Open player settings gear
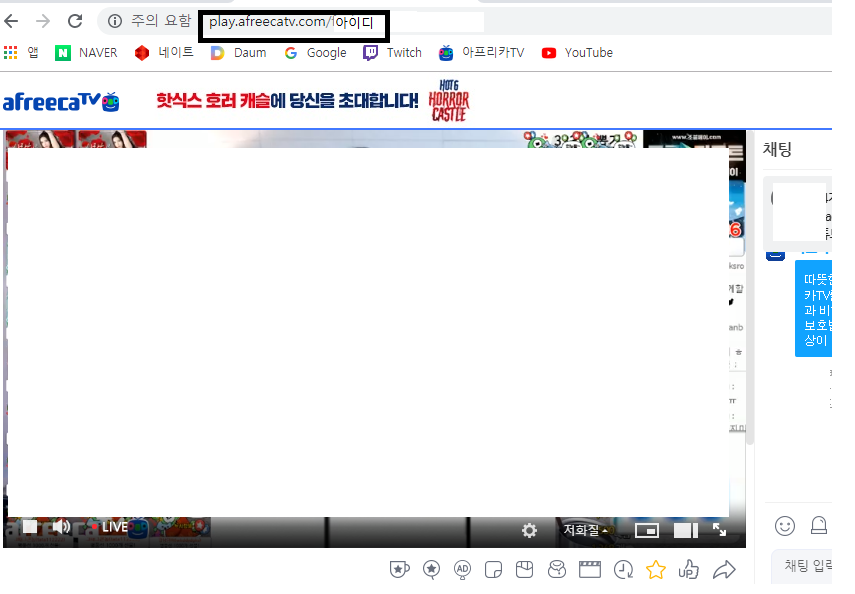 (530, 530)
